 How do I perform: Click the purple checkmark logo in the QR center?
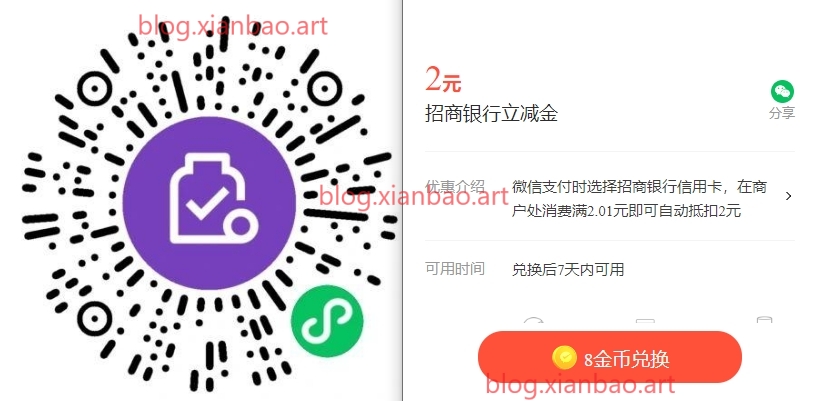coord(209,203)
